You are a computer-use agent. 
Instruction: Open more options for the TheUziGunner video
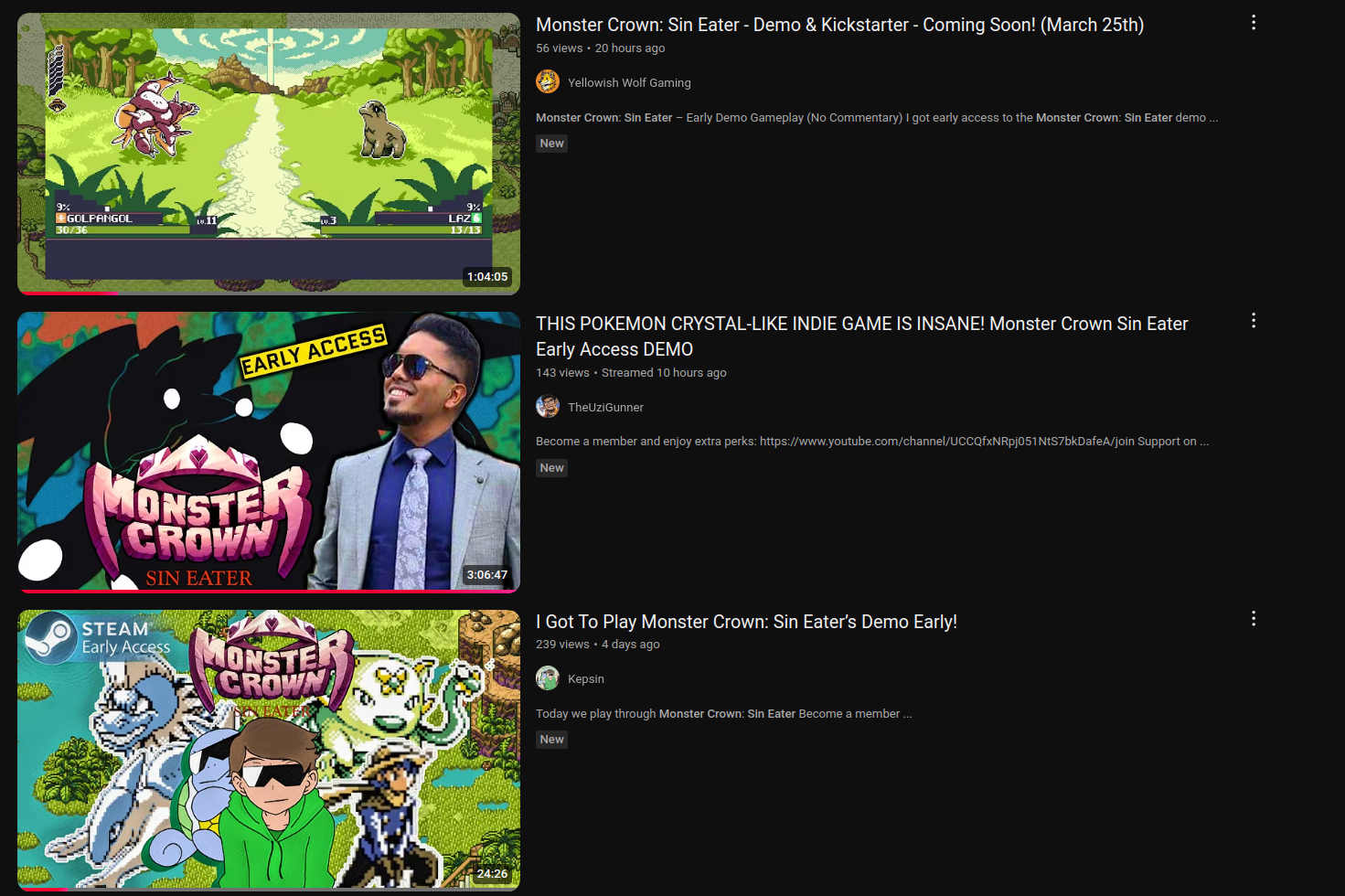point(1254,321)
